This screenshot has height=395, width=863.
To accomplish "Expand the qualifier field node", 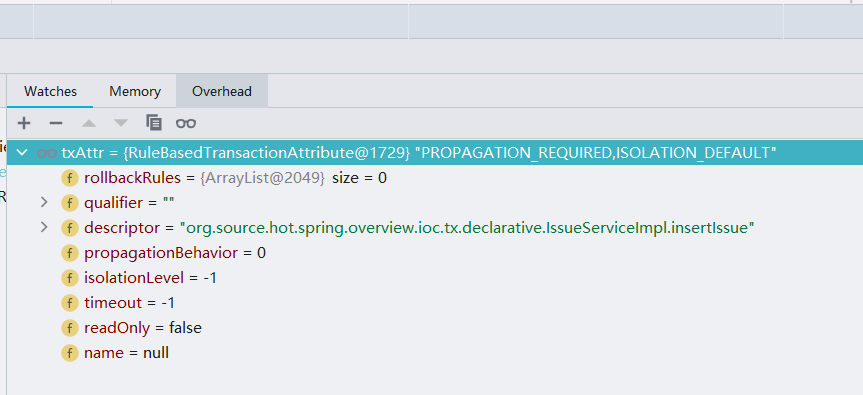I will [x=45, y=202].
